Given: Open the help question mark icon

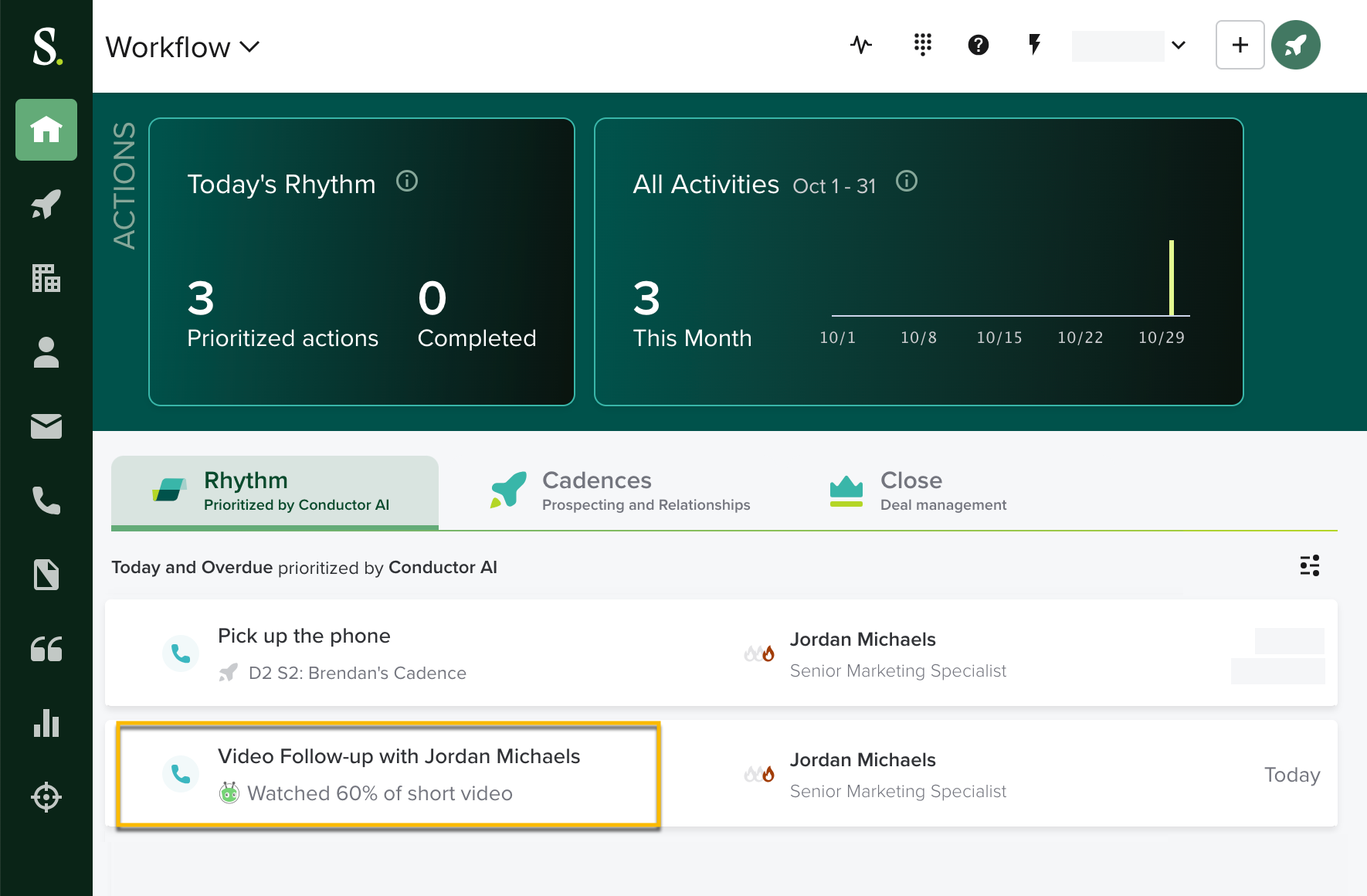Looking at the screenshot, I should tap(979, 45).
